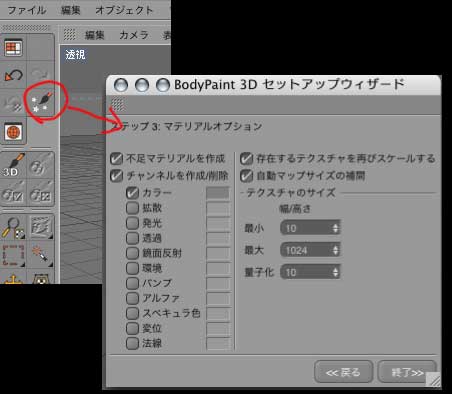452x394 pixels.
Task: Click the brush-with-checkmark icon
Action: coord(13,194)
